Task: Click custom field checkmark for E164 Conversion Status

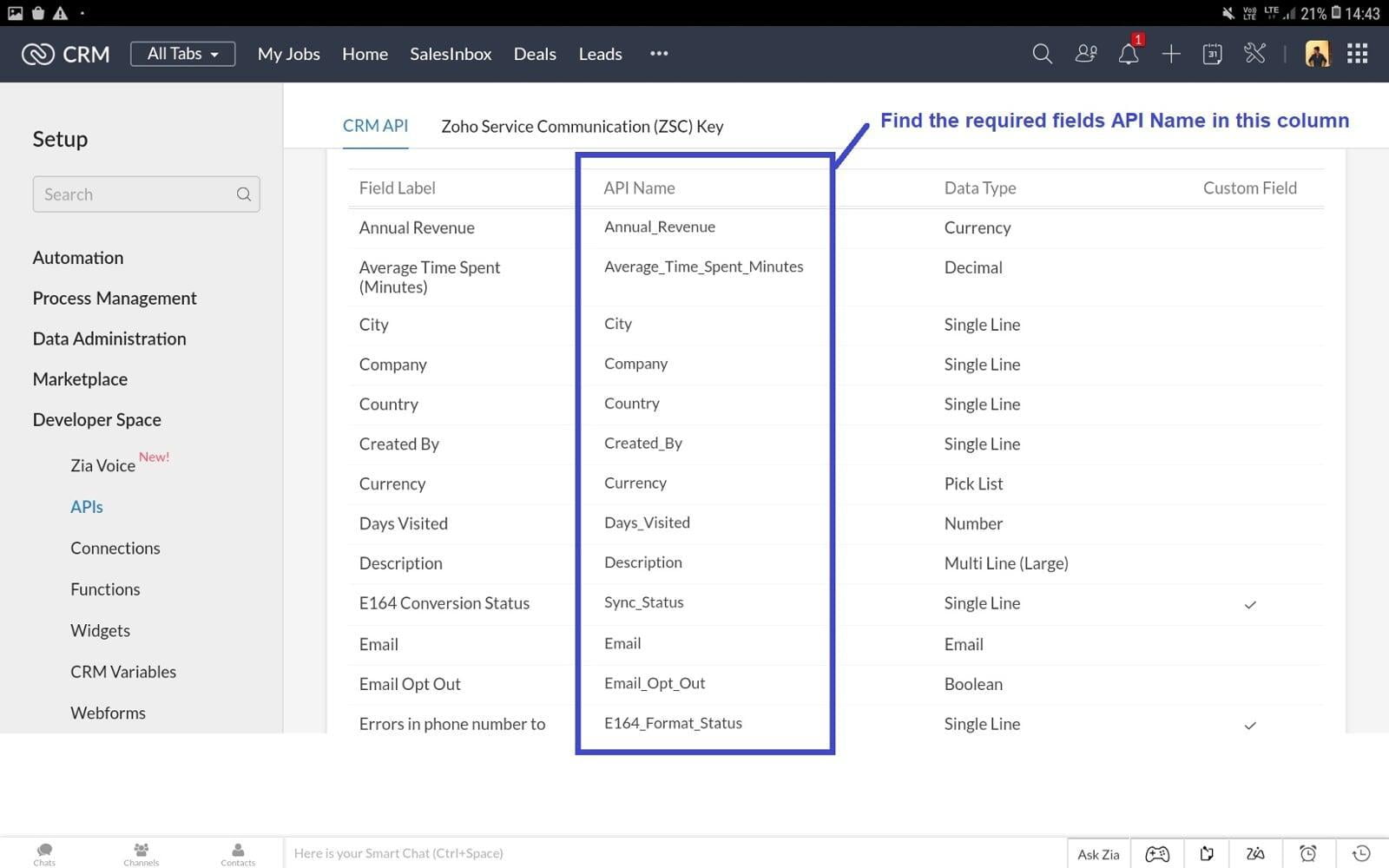Action: pyautogui.click(x=1250, y=604)
